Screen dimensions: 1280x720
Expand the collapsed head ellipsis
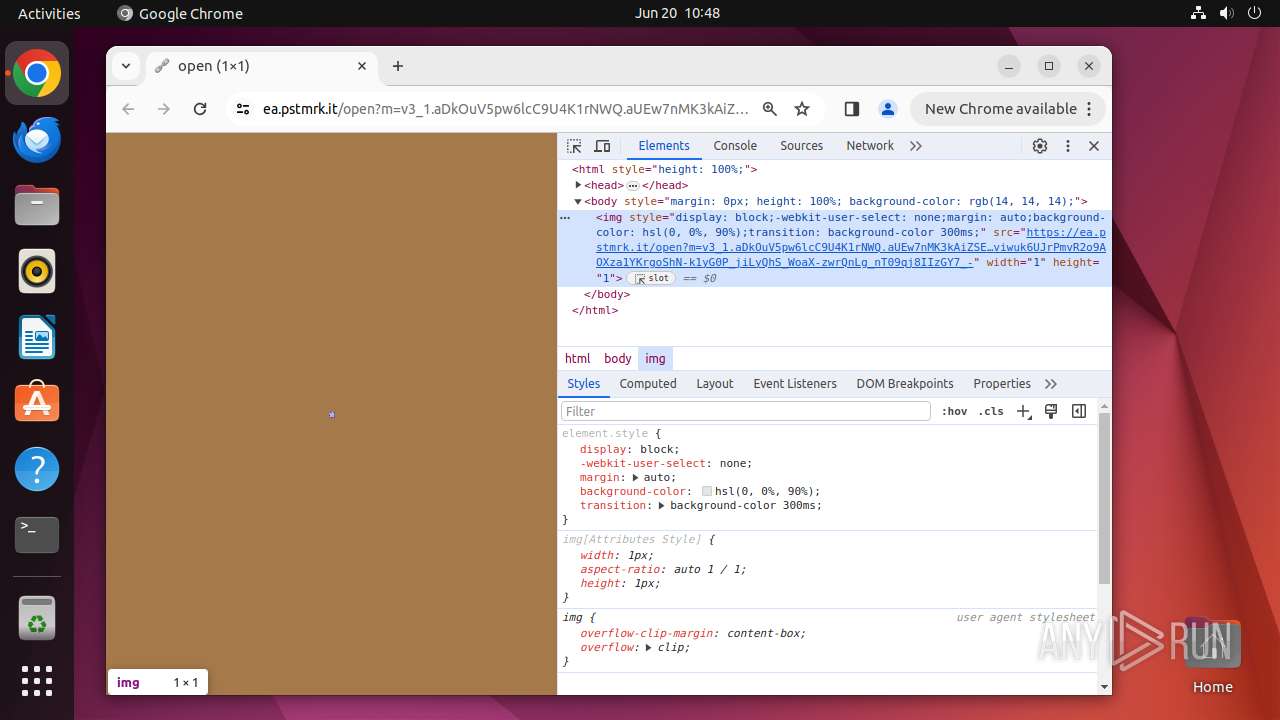click(633, 186)
